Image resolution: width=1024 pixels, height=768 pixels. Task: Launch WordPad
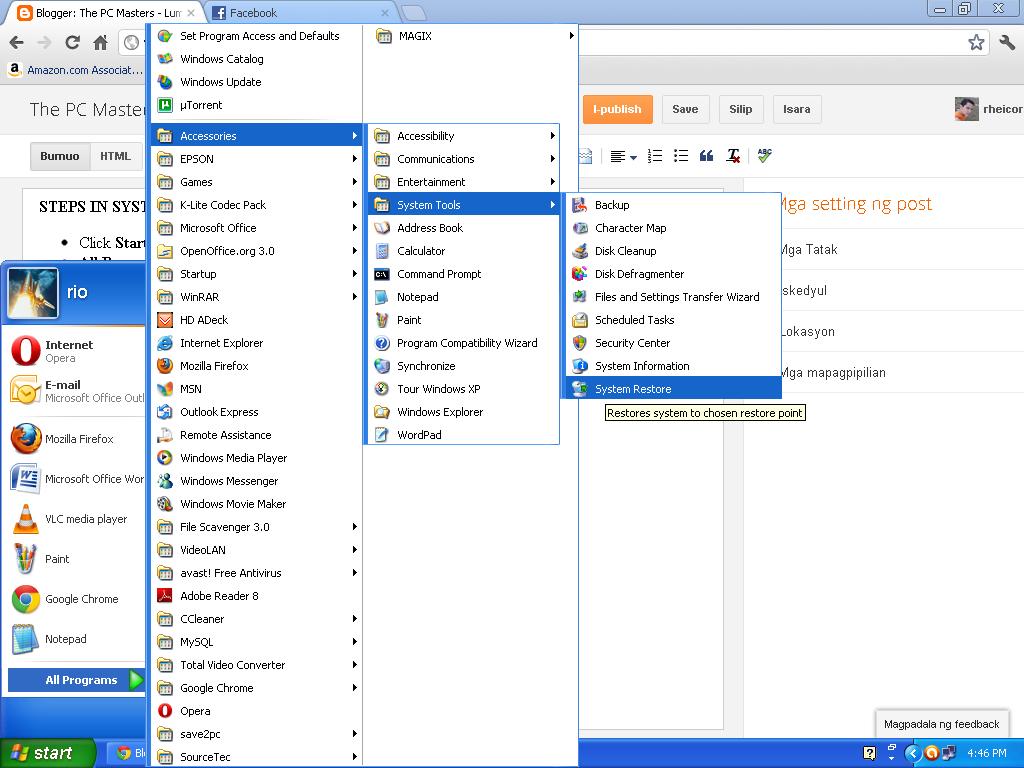click(x=463, y=434)
